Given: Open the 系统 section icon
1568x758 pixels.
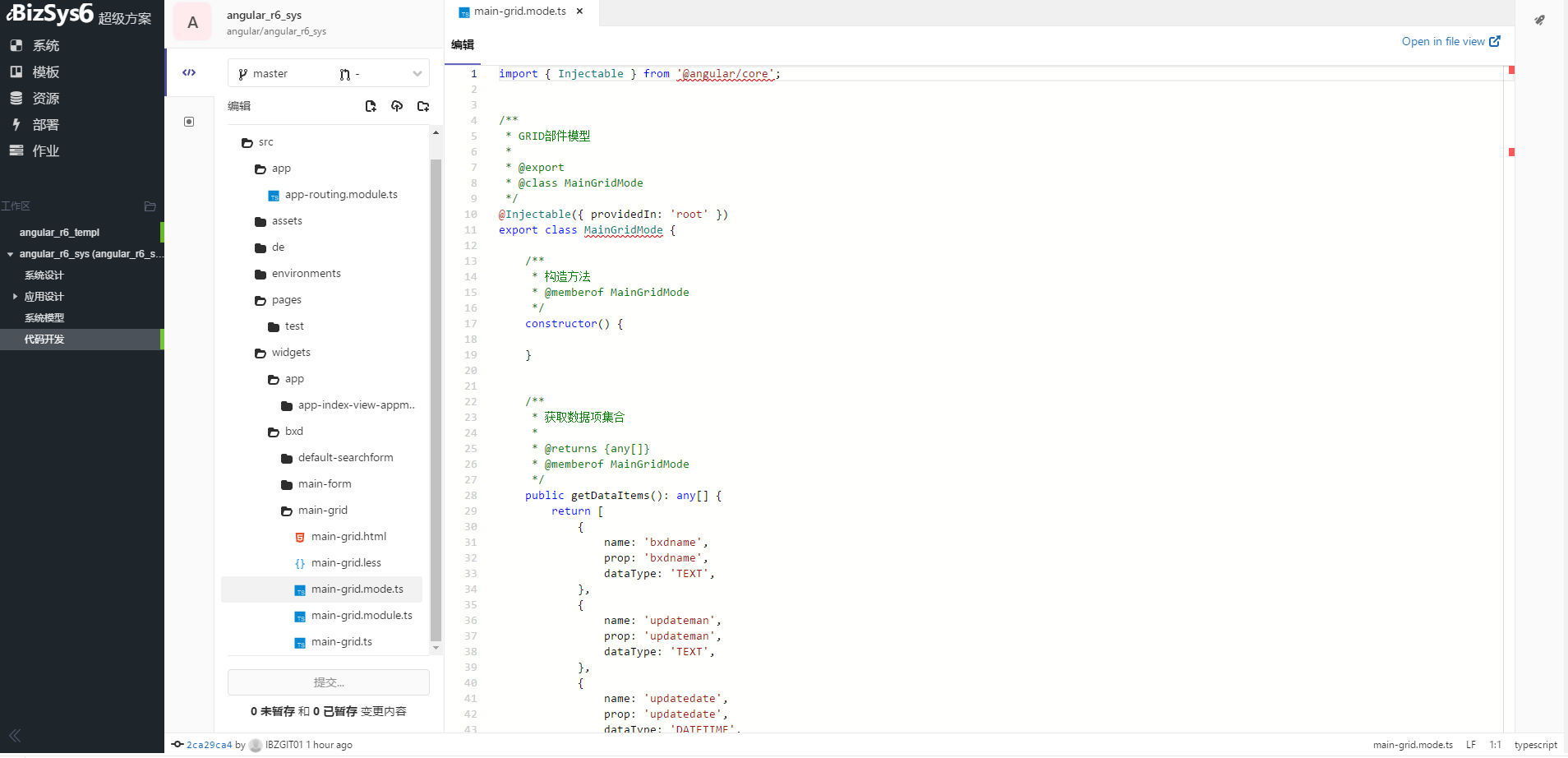Looking at the screenshot, I should tap(16, 46).
